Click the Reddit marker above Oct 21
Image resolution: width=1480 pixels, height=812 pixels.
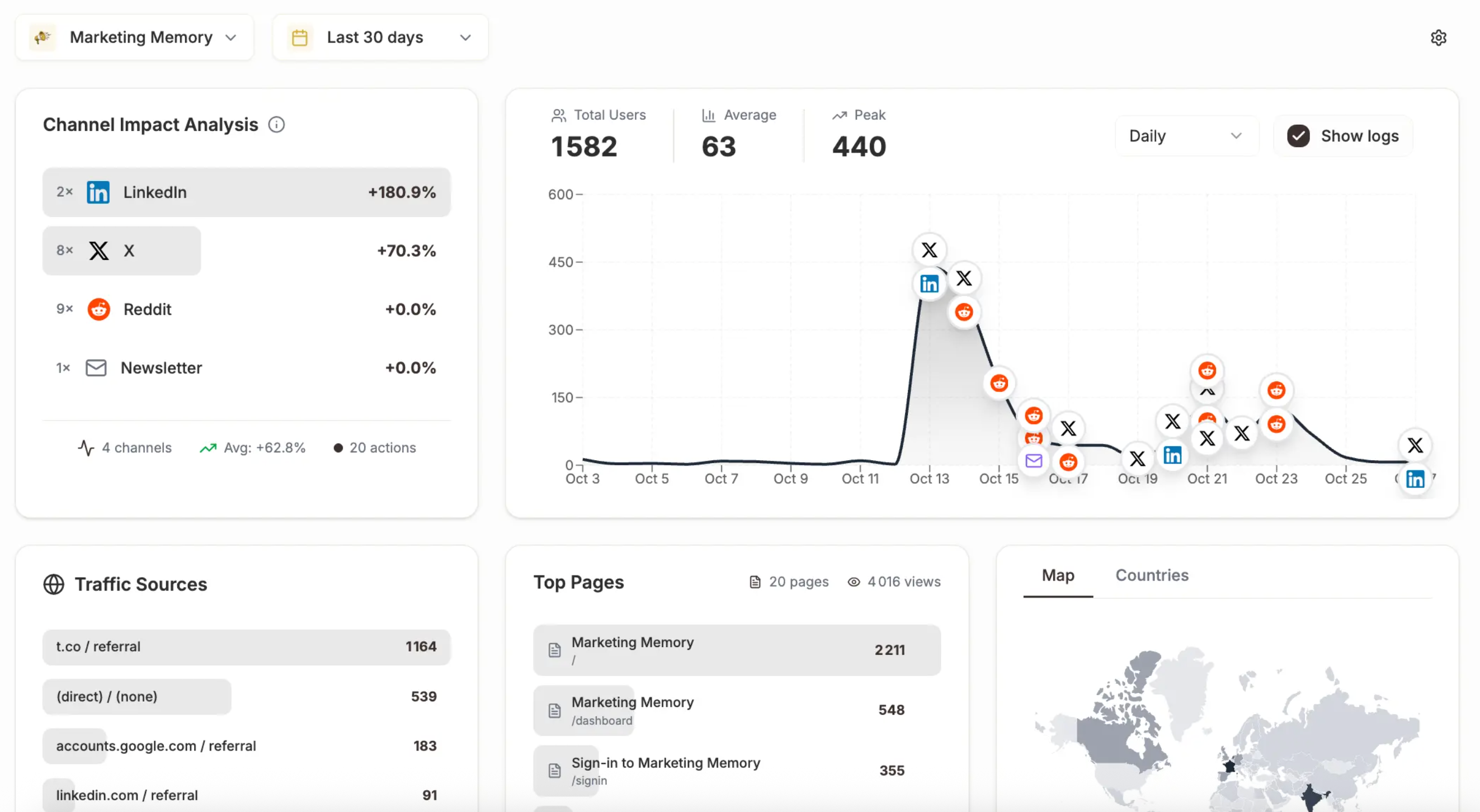point(1207,370)
